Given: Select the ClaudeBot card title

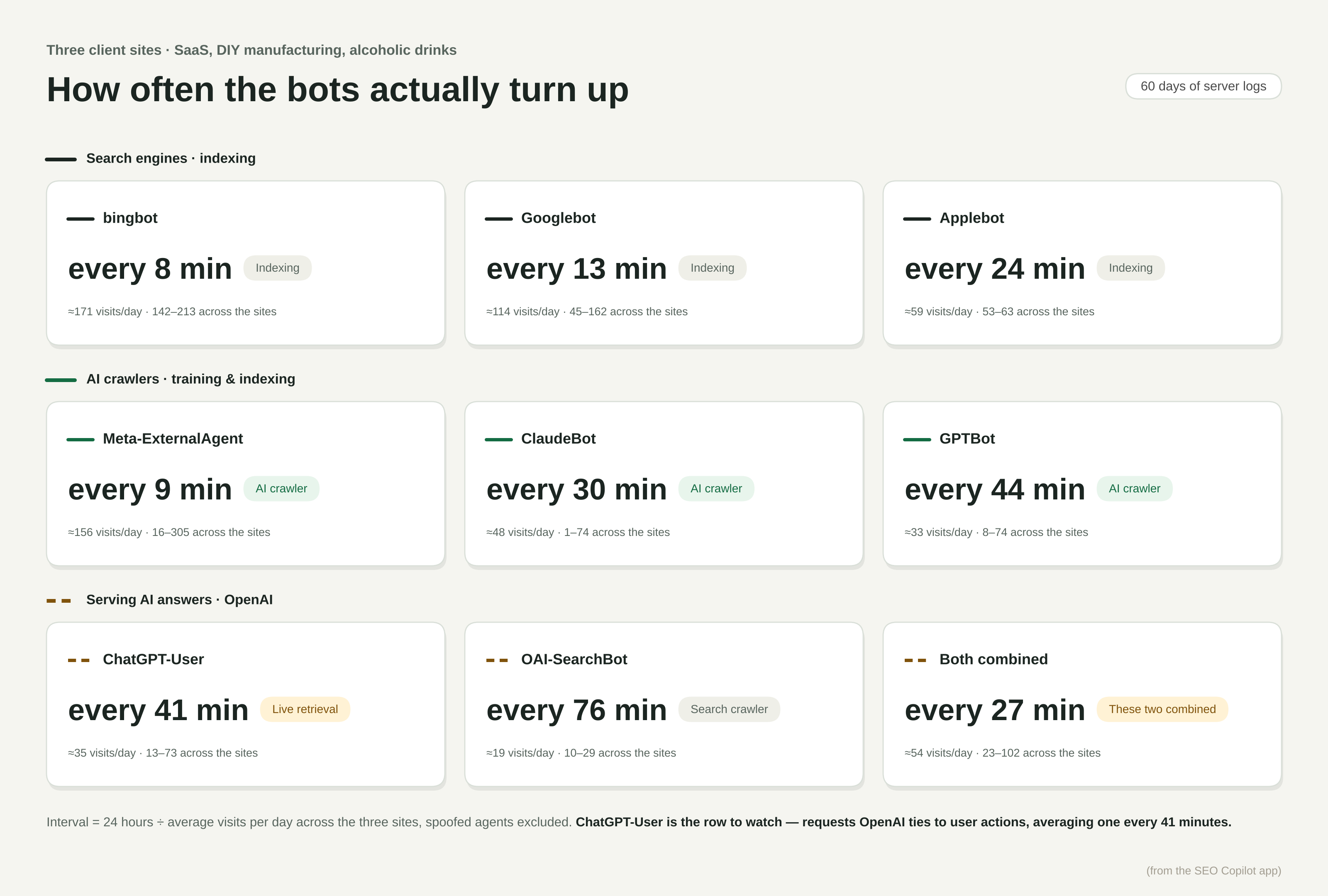Looking at the screenshot, I should (x=558, y=438).
